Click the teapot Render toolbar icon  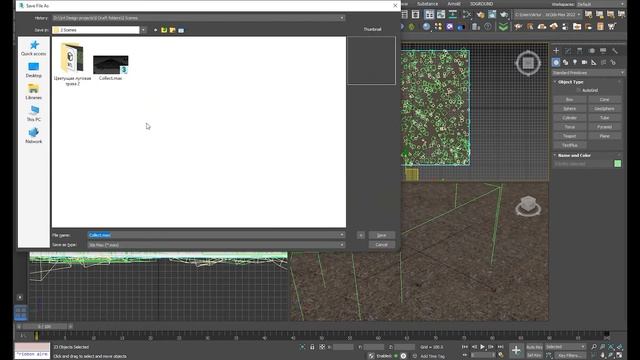coord(504,14)
